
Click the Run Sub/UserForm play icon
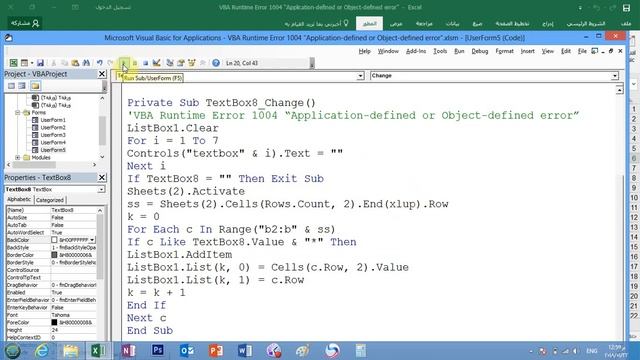124,63
